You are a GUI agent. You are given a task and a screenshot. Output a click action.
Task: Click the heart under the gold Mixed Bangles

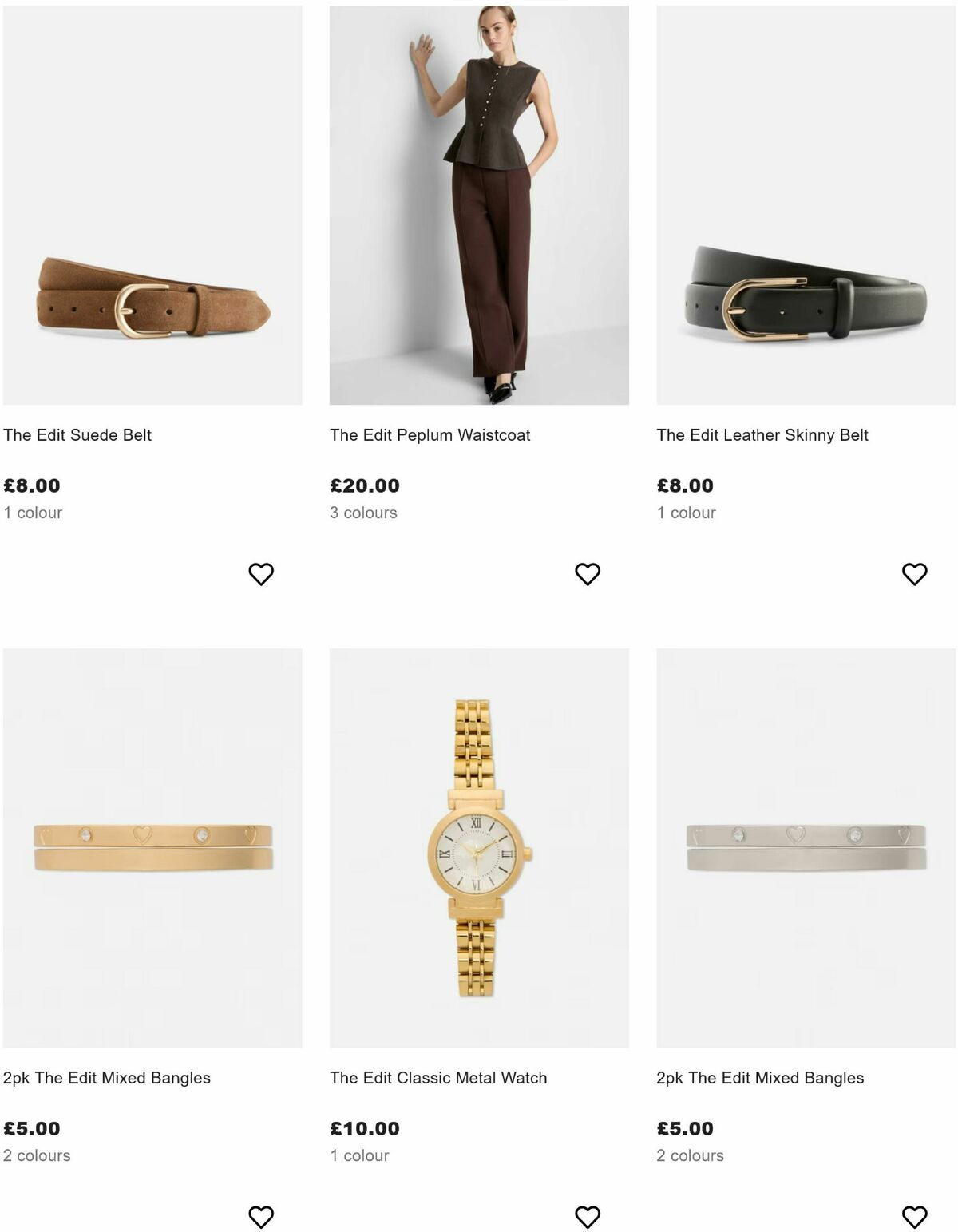point(258,1214)
